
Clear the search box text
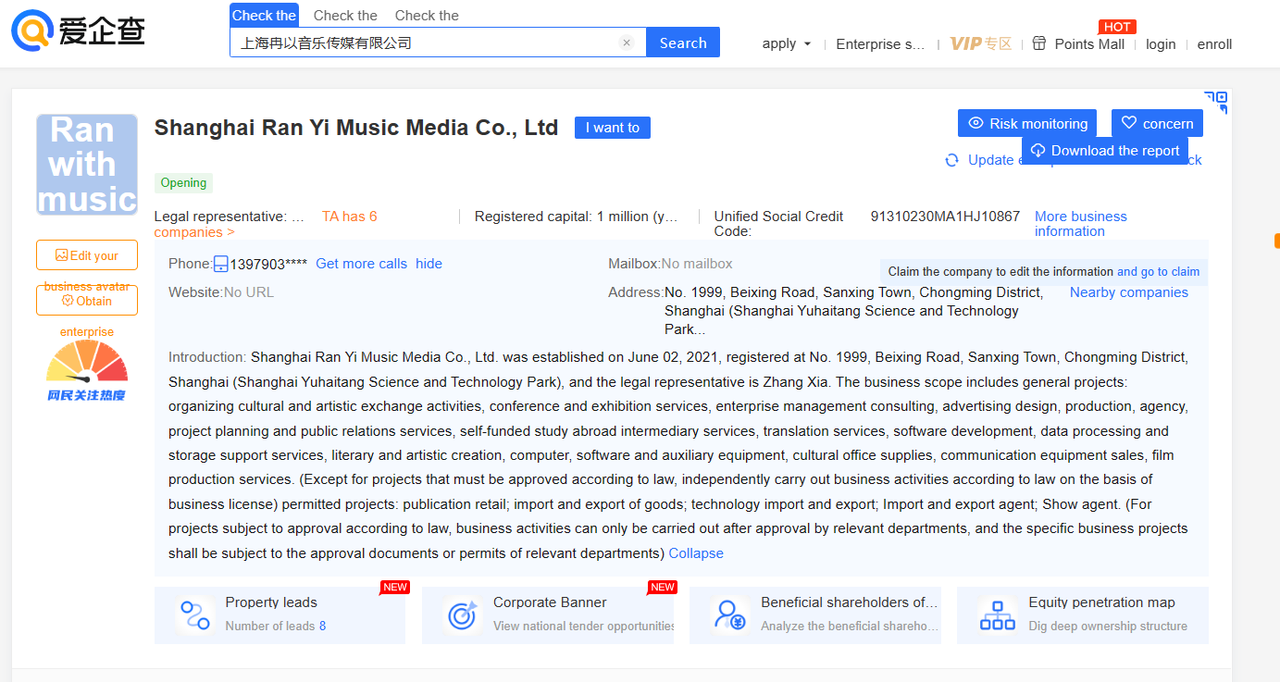(x=626, y=43)
